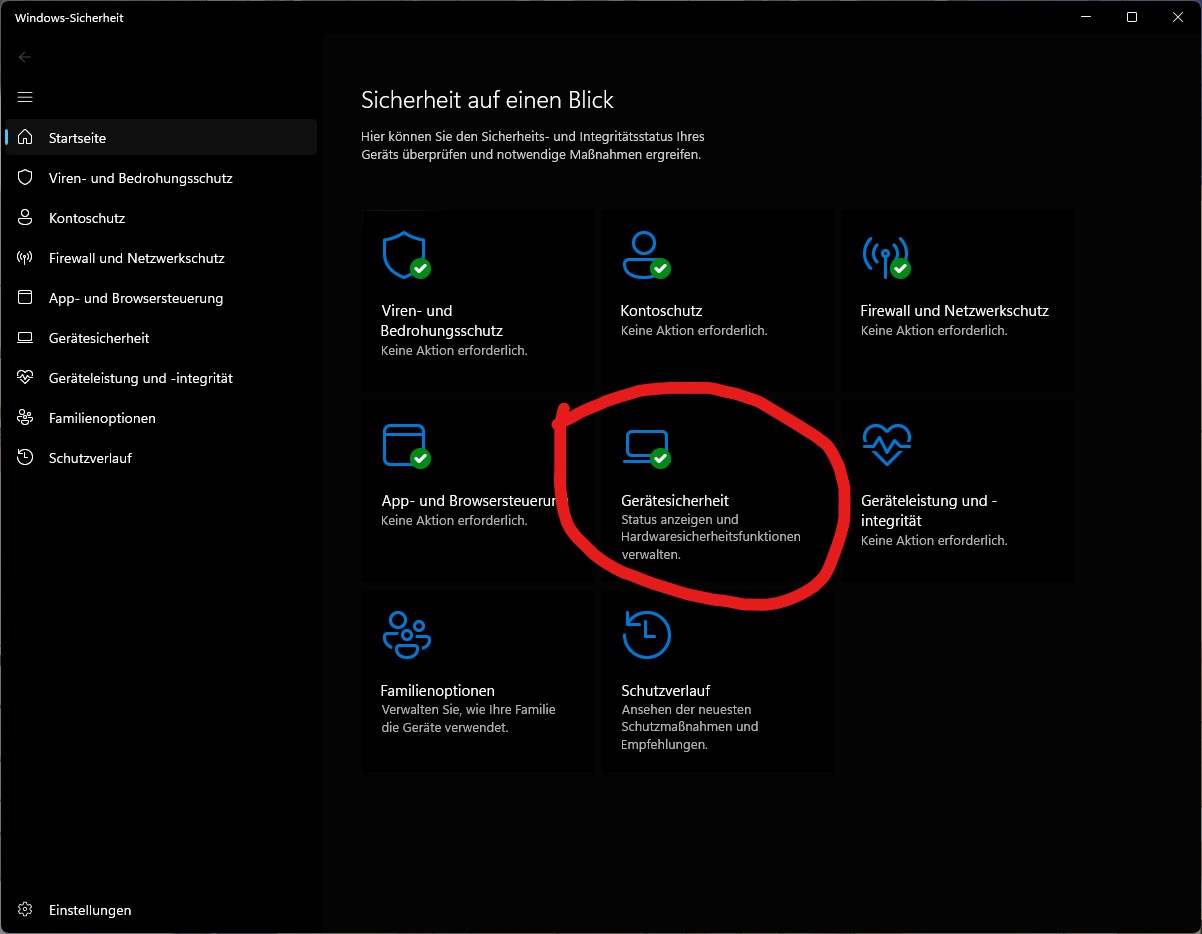This screenshot has width=1202, height=934.
Task: Click the clock icon beside Schutzverlauf in sidebar
Action: [x=26, y=457]
